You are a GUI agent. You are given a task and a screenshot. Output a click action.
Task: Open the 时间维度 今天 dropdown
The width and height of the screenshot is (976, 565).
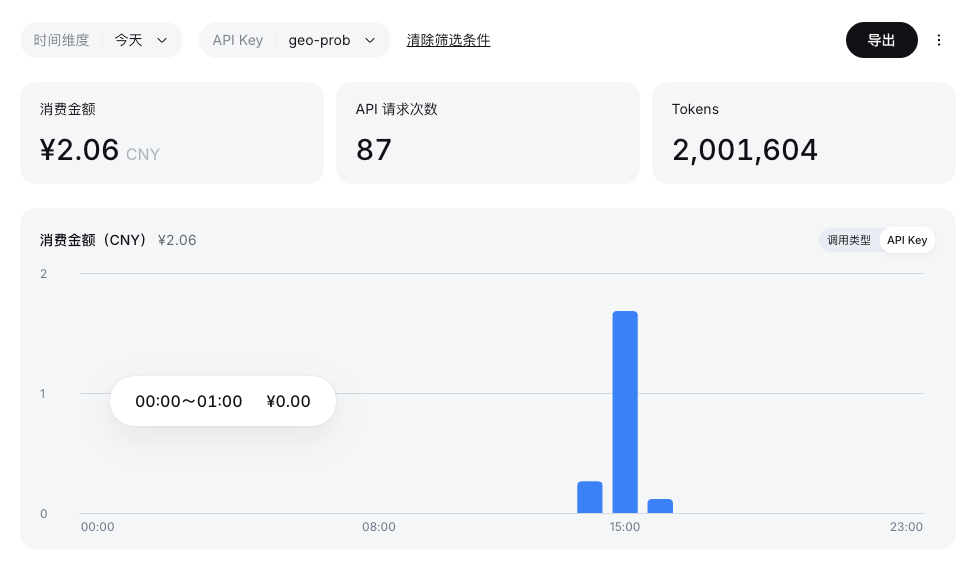[101, 40]
